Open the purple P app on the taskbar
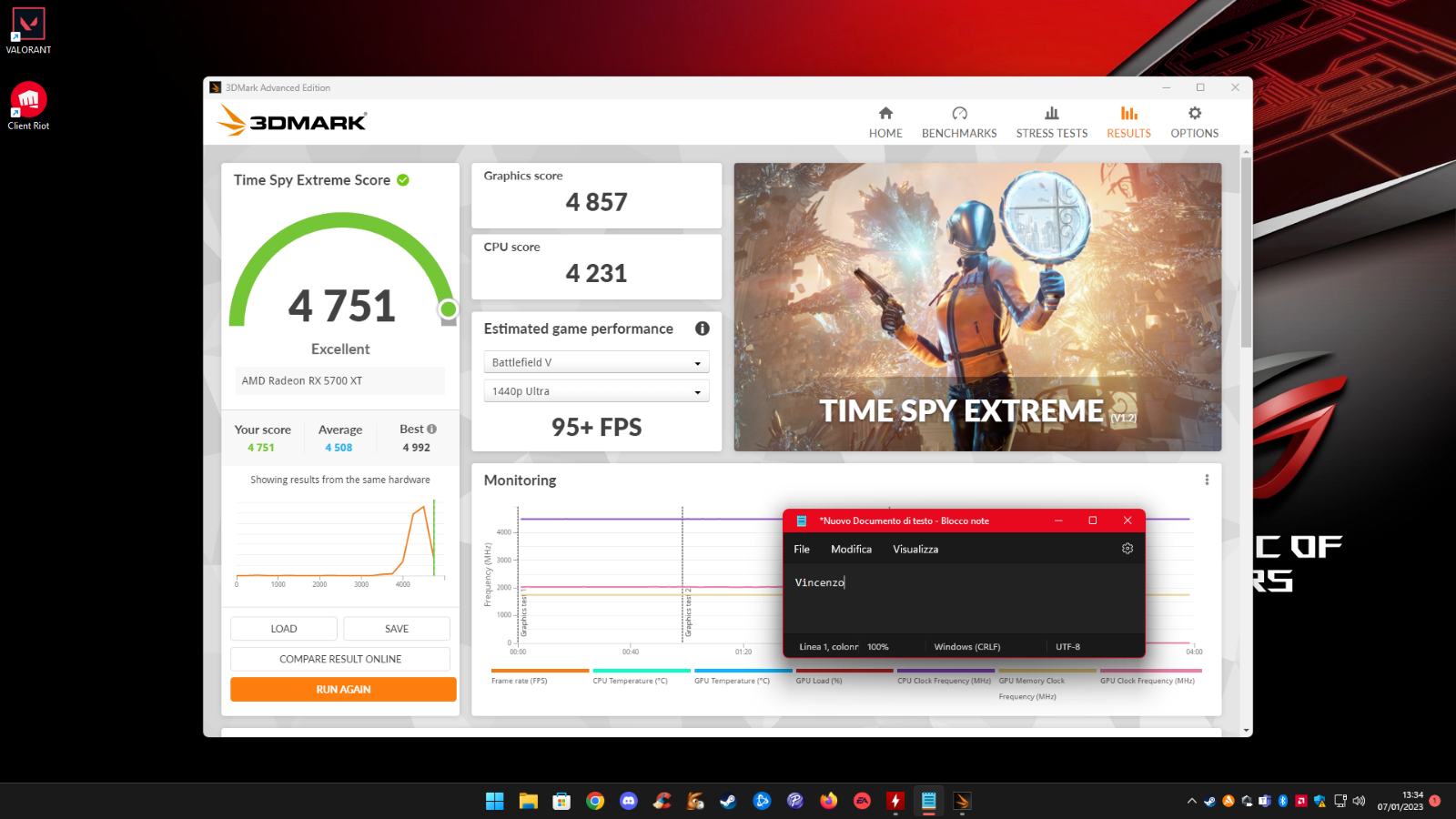 [x=795, y=801]
